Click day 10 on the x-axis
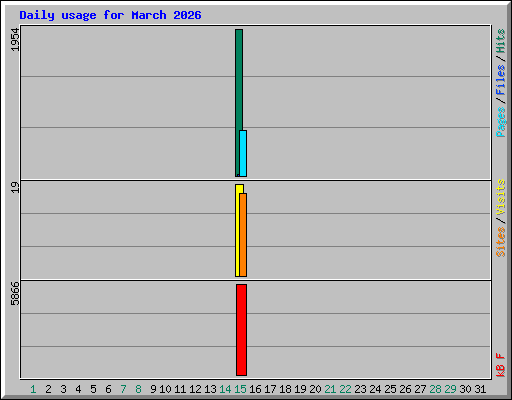512x400 pixels. point(165,389)
